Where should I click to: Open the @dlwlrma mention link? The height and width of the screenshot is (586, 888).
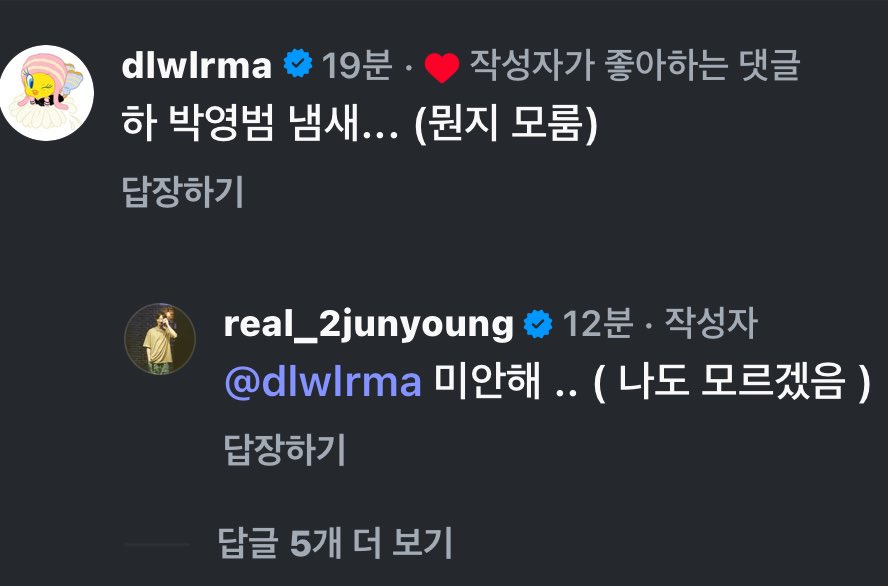click(323, 382)
